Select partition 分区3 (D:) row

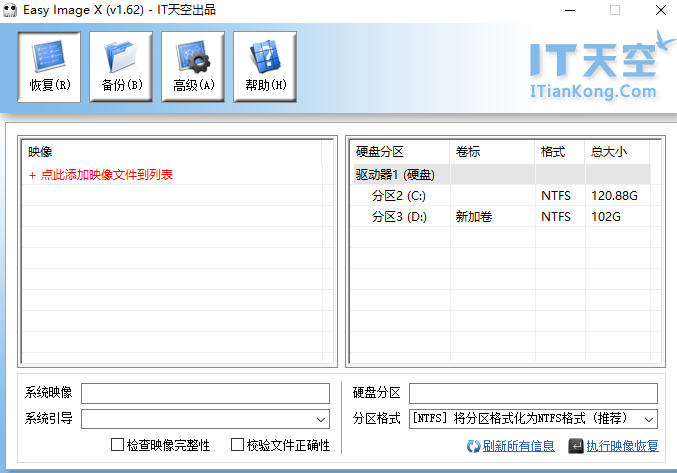[x=502, y=216]
